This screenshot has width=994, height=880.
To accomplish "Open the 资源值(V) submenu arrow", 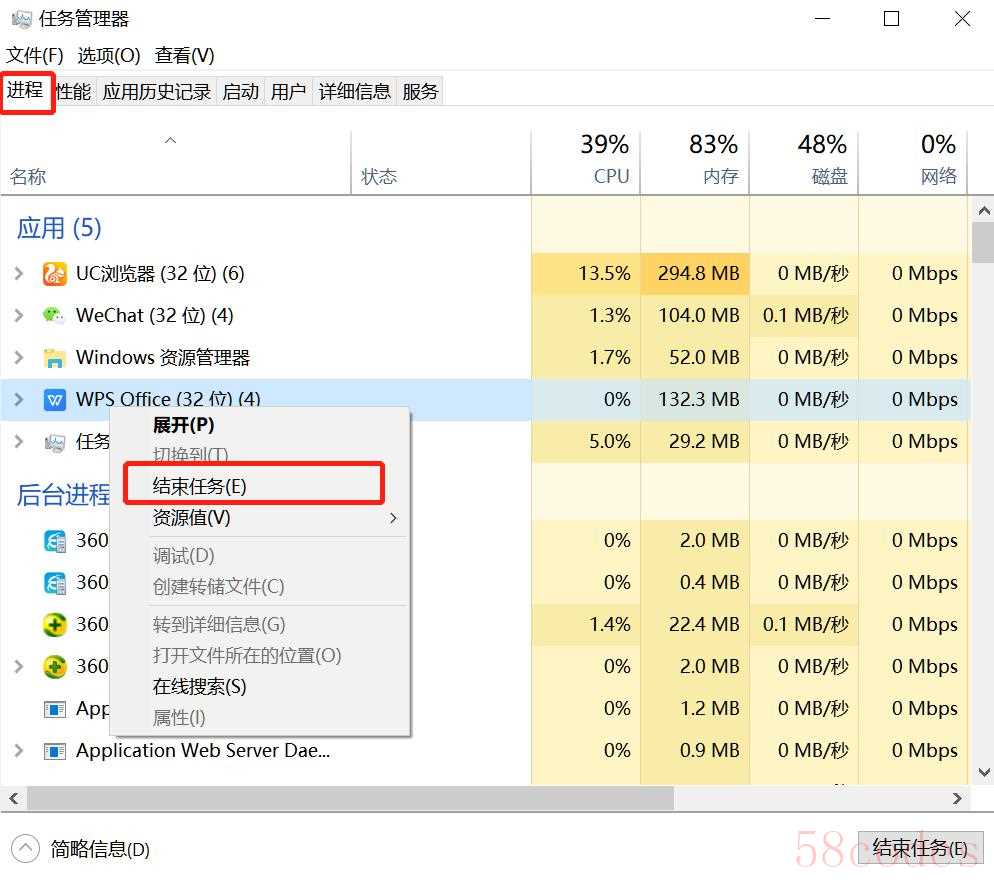I will coord(394,518).
